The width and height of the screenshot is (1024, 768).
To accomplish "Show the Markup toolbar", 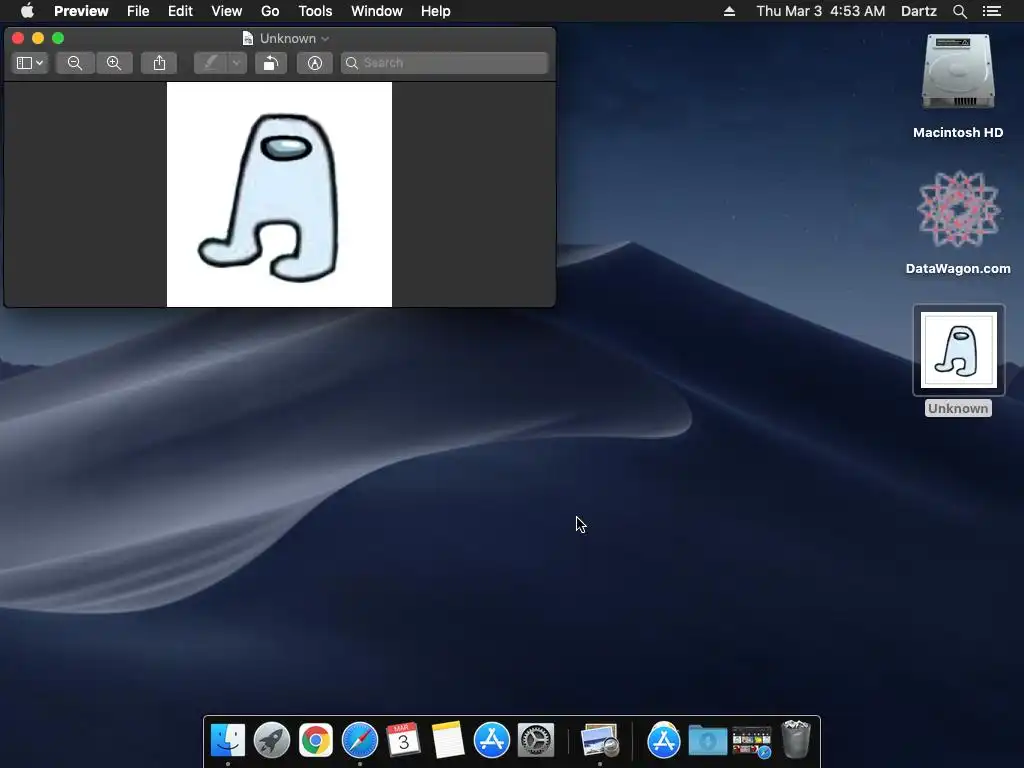I will point(315,63).
